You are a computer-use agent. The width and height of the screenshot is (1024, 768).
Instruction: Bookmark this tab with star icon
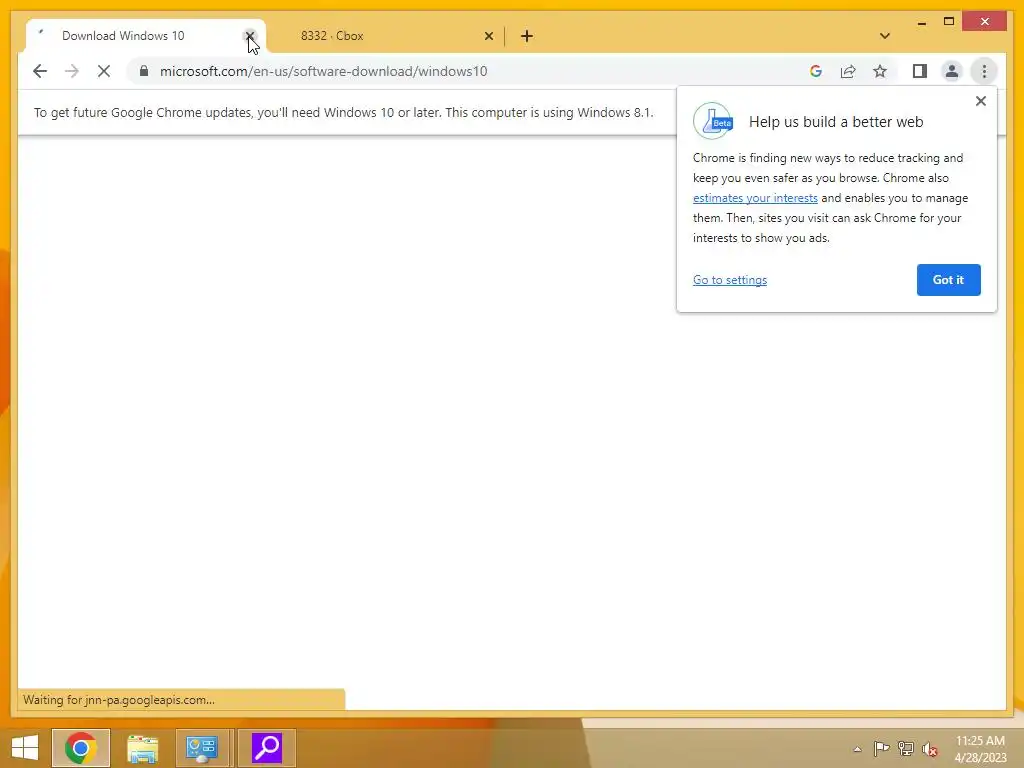880,71
